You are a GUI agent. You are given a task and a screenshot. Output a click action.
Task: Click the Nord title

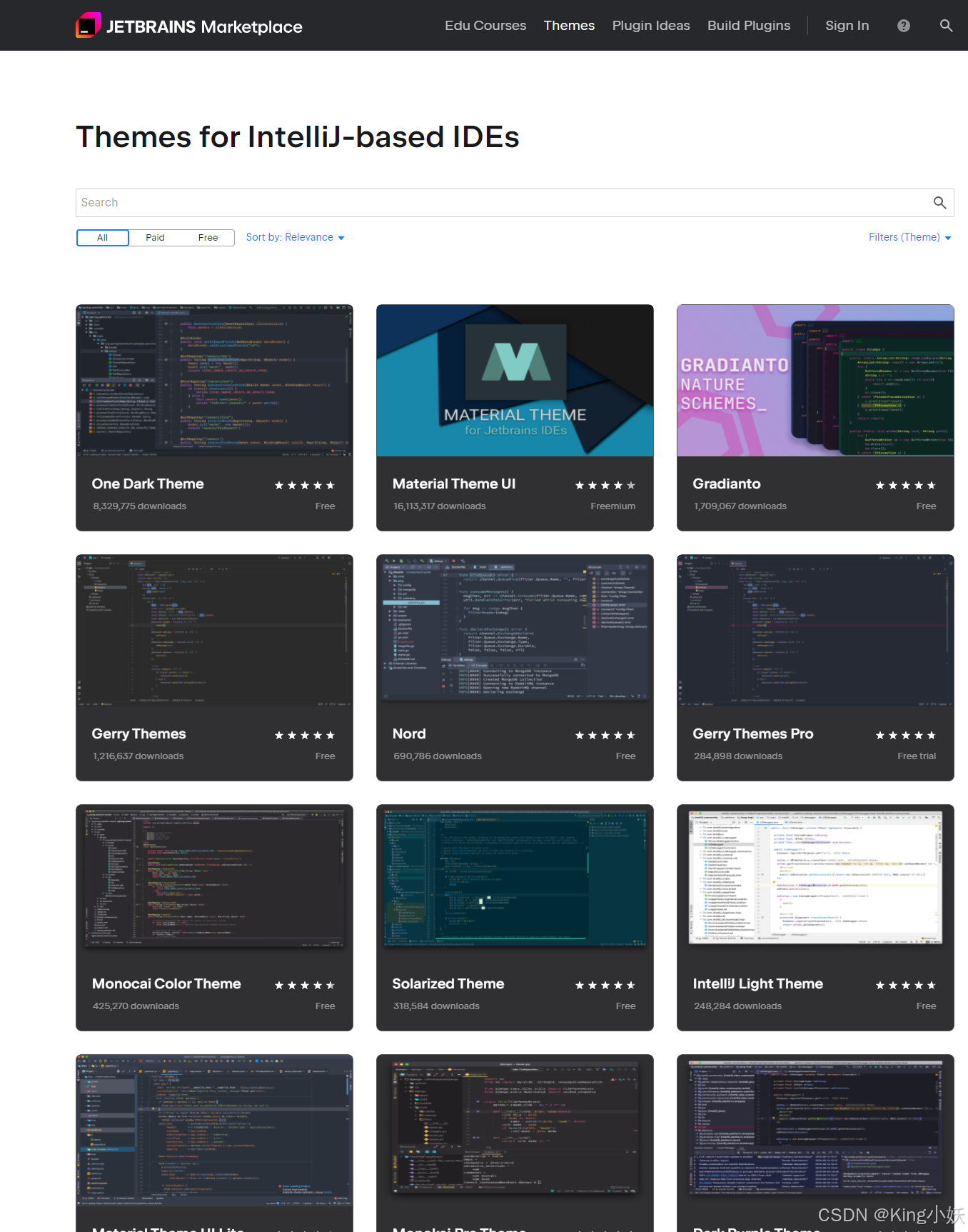(x=409, y=733)
